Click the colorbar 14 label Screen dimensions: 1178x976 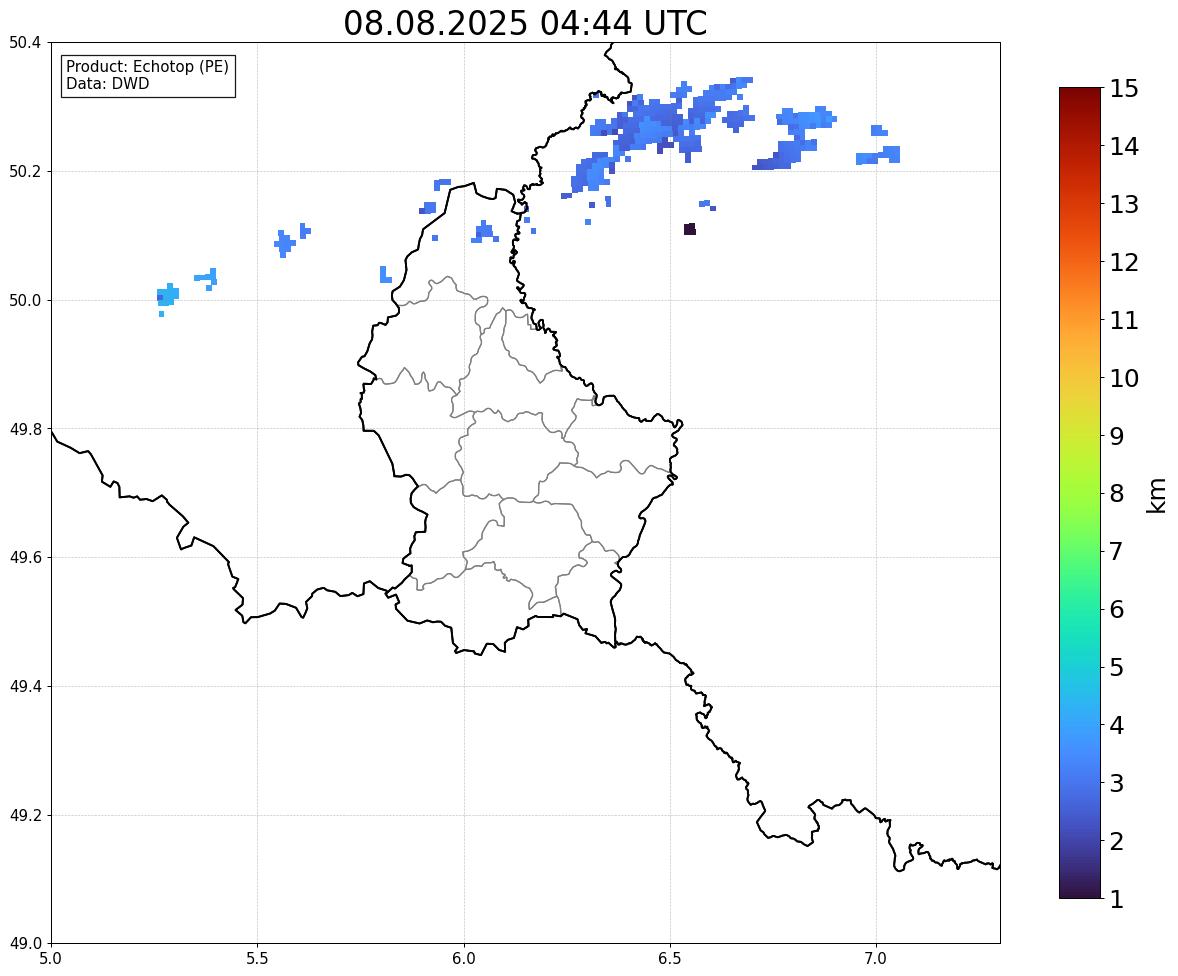[1124, 147]
